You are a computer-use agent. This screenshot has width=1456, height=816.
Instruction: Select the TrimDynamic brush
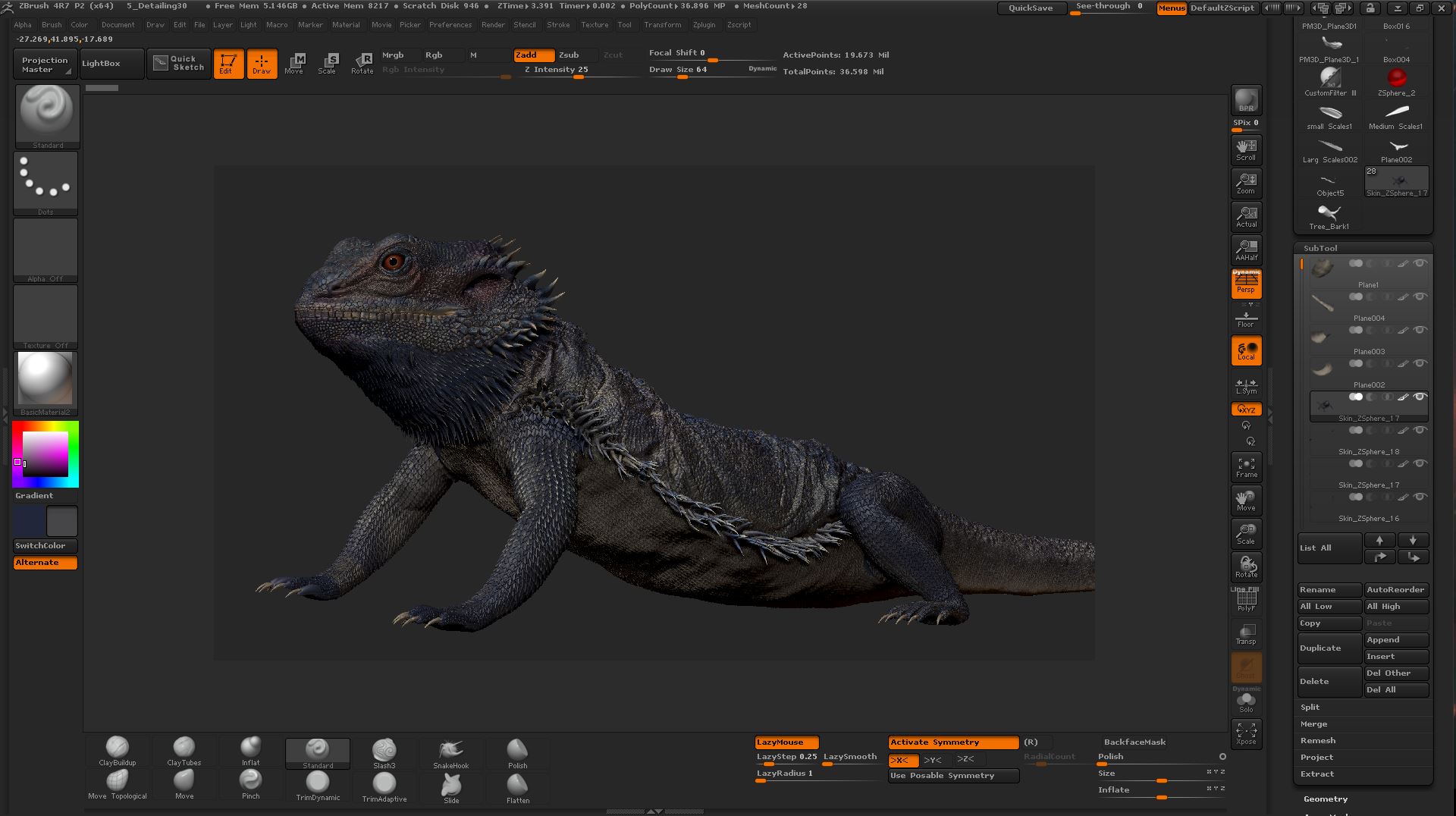point(318,786)
